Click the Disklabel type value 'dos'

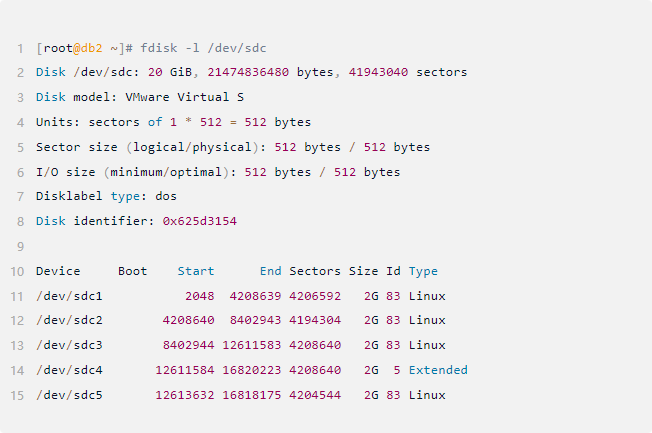click(166, 196)
